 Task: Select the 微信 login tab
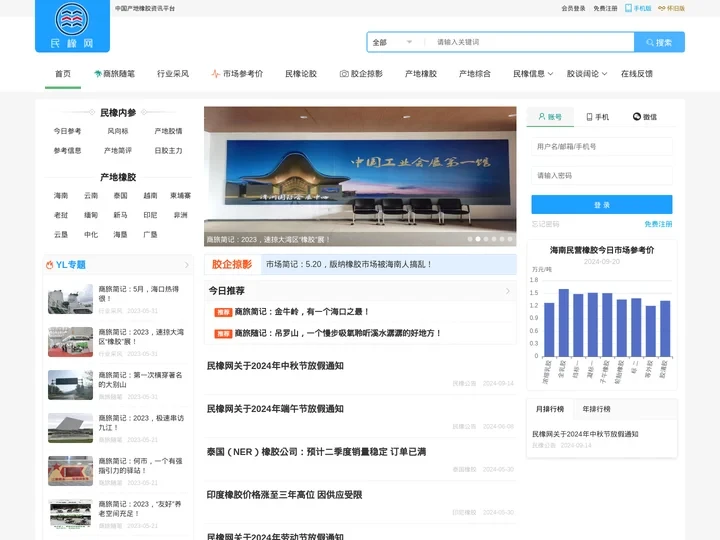coord(645,117)
